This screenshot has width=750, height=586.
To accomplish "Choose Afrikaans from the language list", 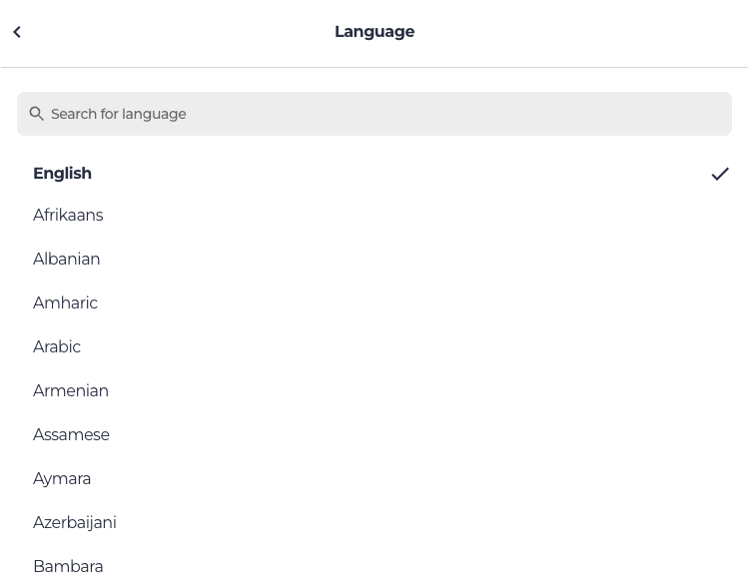I will [68, 215].
